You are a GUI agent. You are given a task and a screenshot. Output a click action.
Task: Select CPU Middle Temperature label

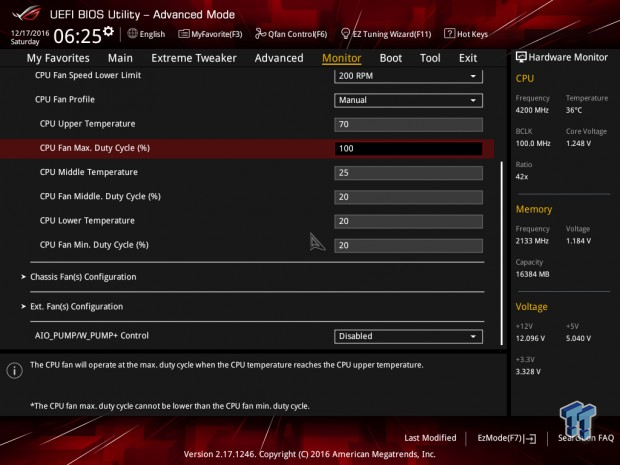[x=89, y=172]
